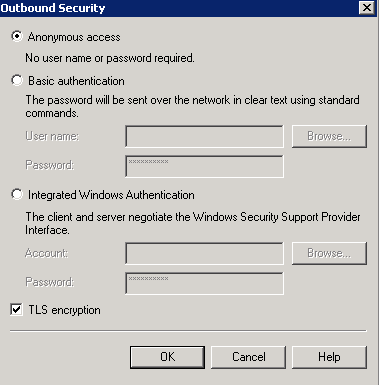
Task: Confirm settings with the OK button
Action: 167,357
